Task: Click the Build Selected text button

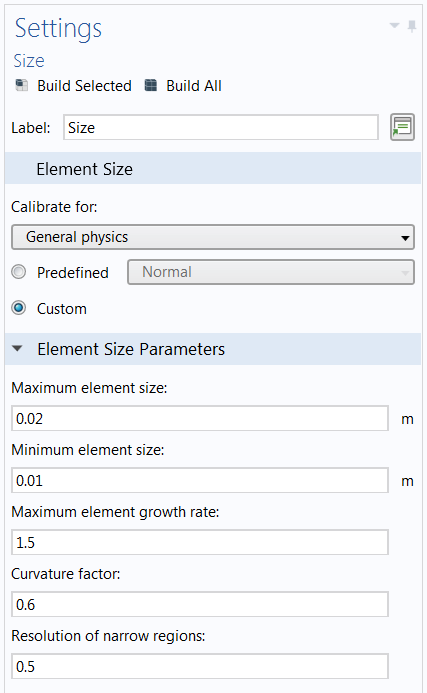Action: click(x=84, y=85)
